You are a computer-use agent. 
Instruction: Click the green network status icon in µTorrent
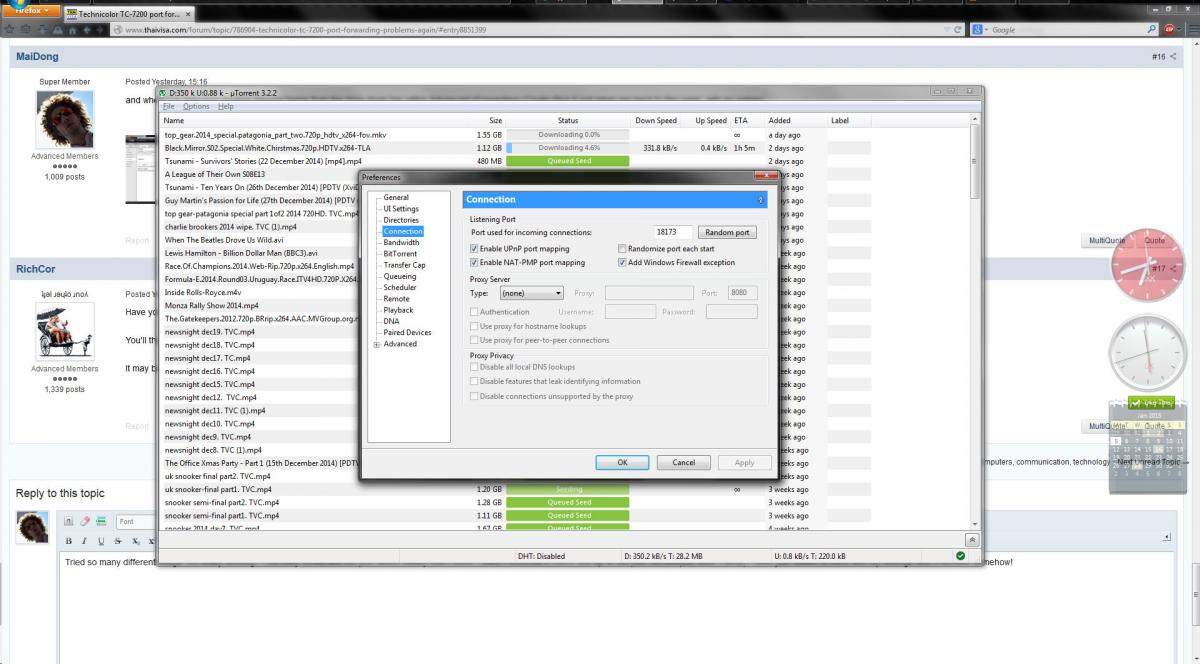960,556
